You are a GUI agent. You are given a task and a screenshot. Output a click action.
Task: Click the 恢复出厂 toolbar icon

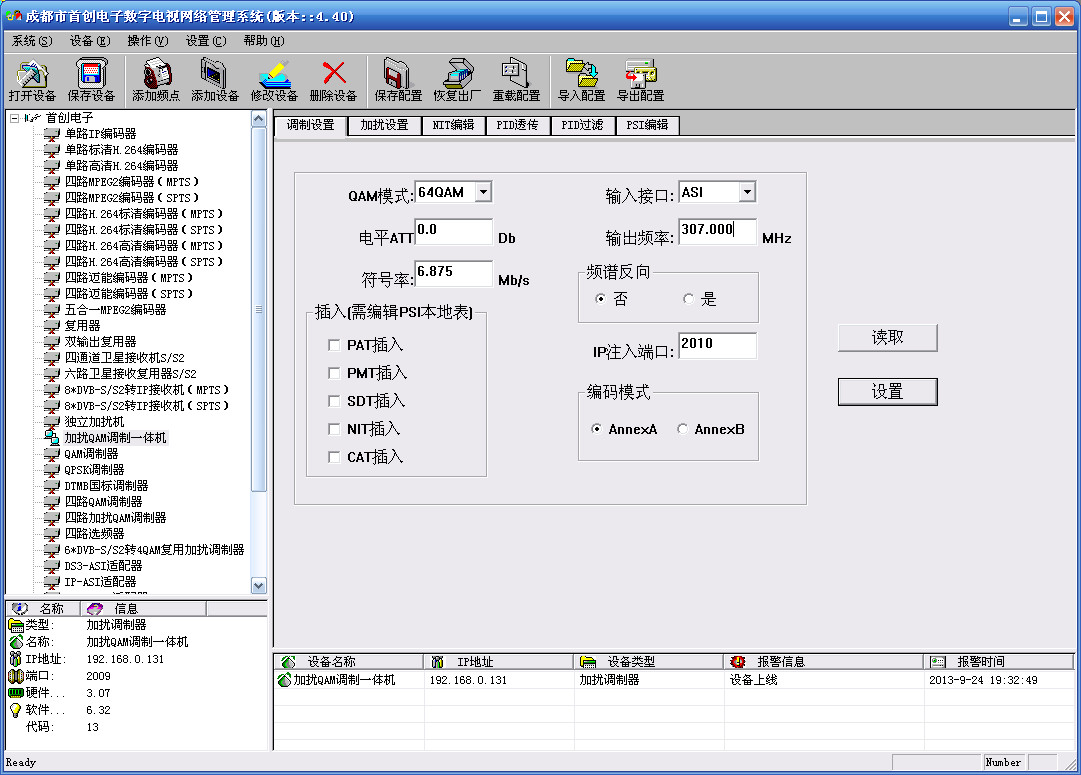pyautogui.click(x=457, y=74)
